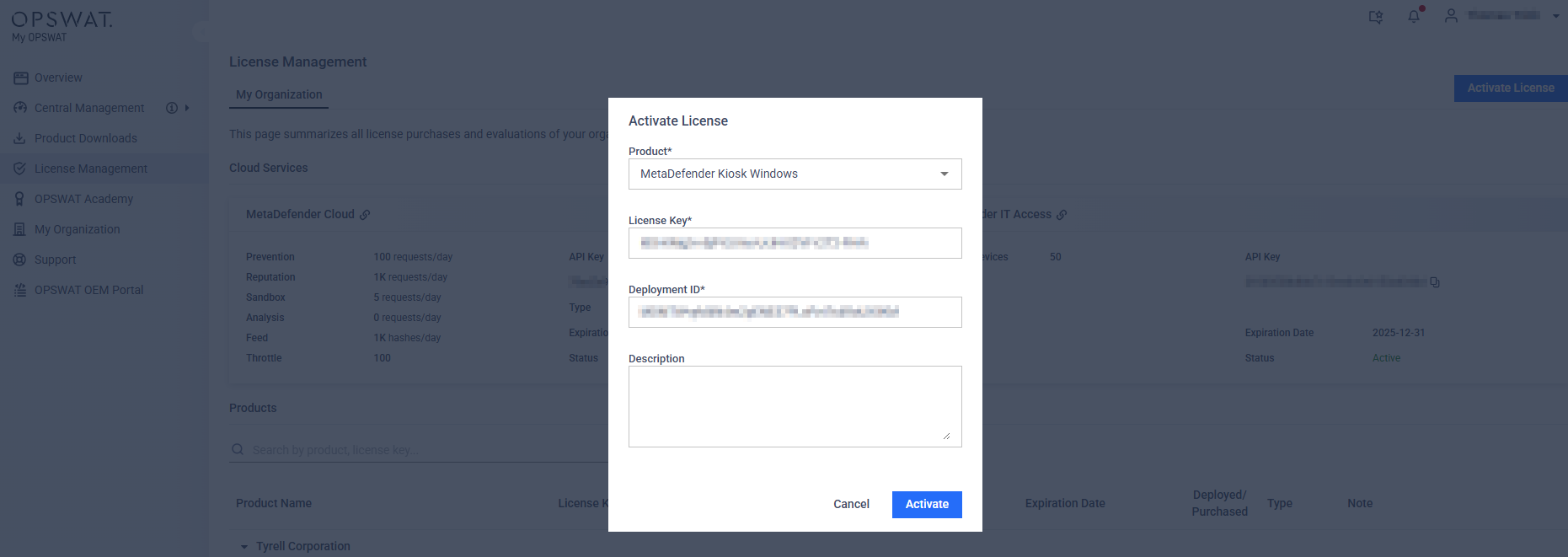Open MetaDefender IT Access link icon
The height and width of the screenshot is (557, 1568).
coord(1062,215)
